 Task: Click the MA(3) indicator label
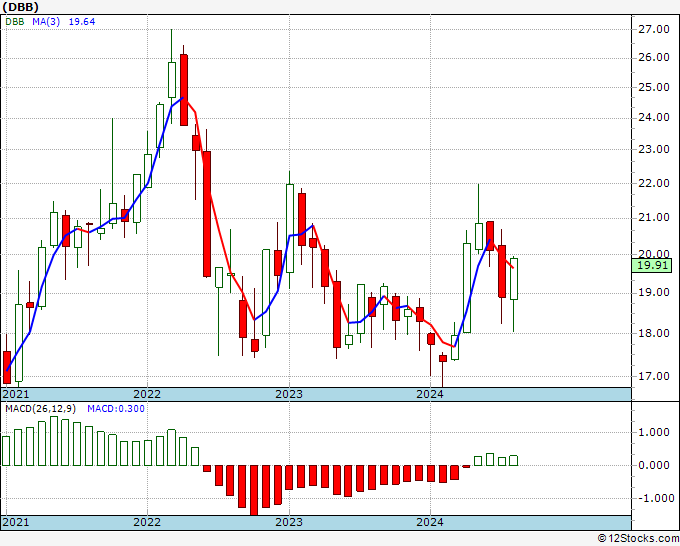pos(46,22)
